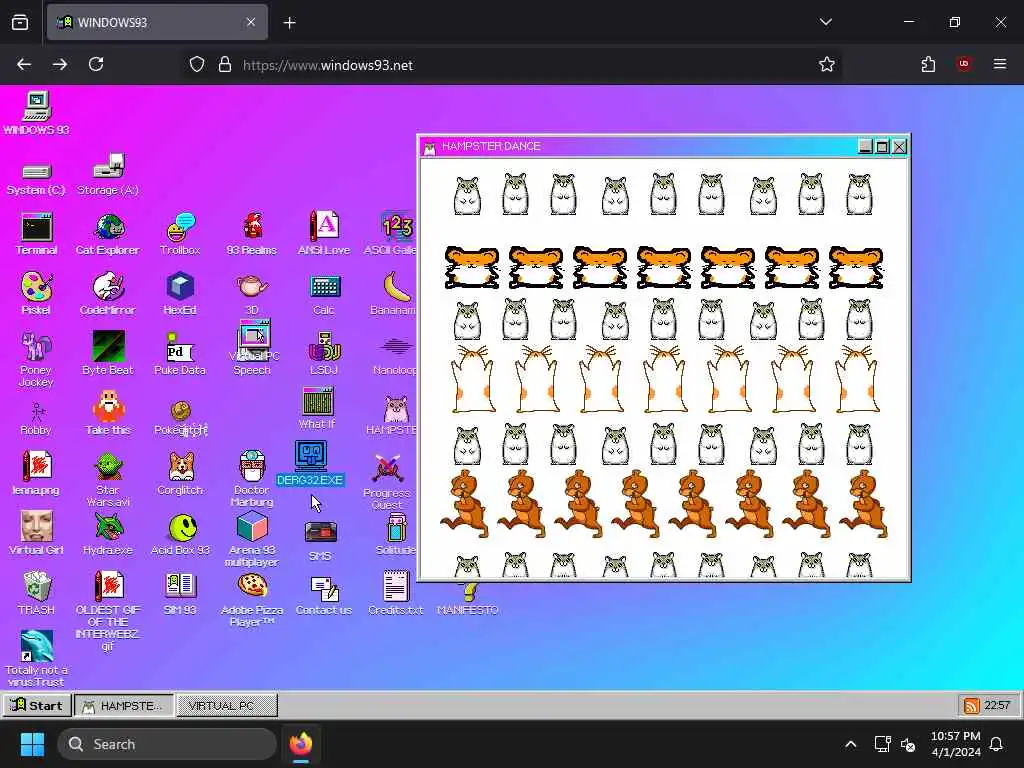Expand hidden system tray icons chevron
The image size is (1024, 768).
[850, 744]
